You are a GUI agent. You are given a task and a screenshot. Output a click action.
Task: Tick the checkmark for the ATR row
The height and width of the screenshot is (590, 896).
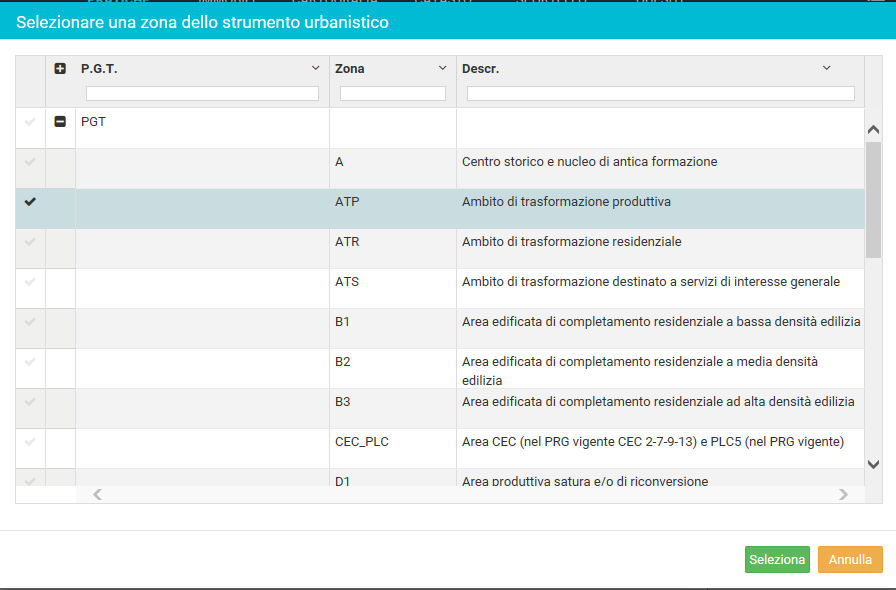click(30, 242)
